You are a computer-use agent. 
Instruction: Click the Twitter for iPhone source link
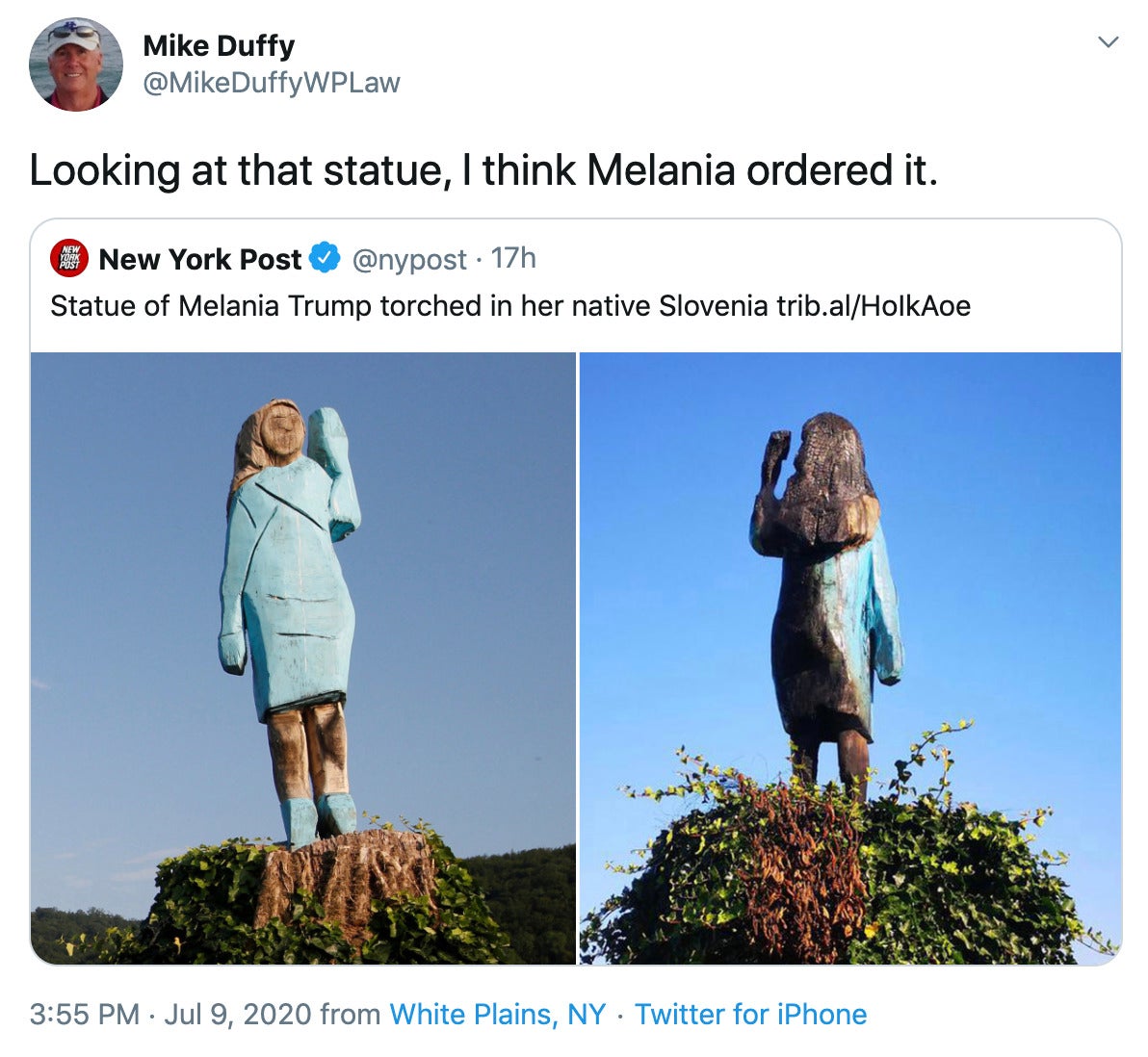tap(750, 1015)
